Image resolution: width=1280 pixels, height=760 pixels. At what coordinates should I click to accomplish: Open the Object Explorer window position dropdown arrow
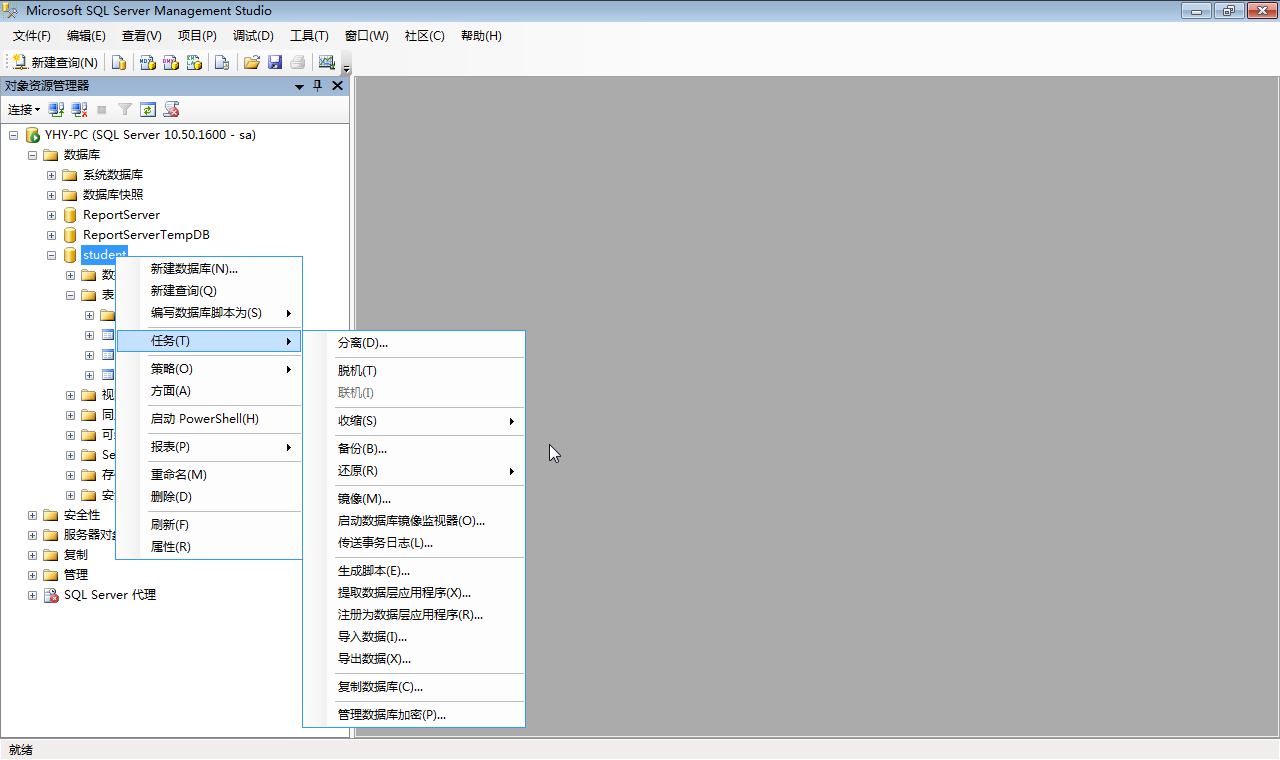[299, 87]
